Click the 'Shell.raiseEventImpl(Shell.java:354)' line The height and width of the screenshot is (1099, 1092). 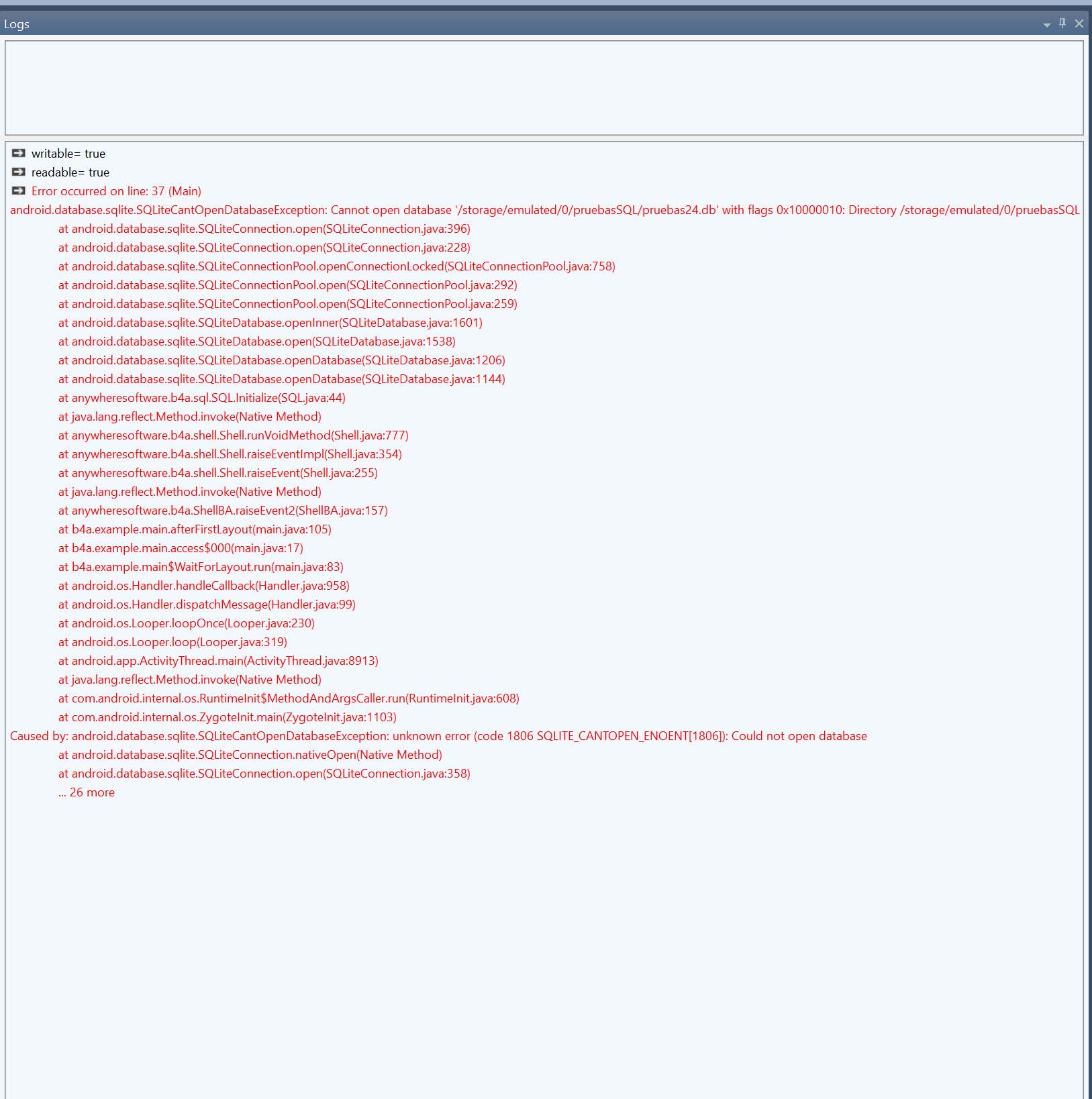pyautogui.click(x=230, y=454)
